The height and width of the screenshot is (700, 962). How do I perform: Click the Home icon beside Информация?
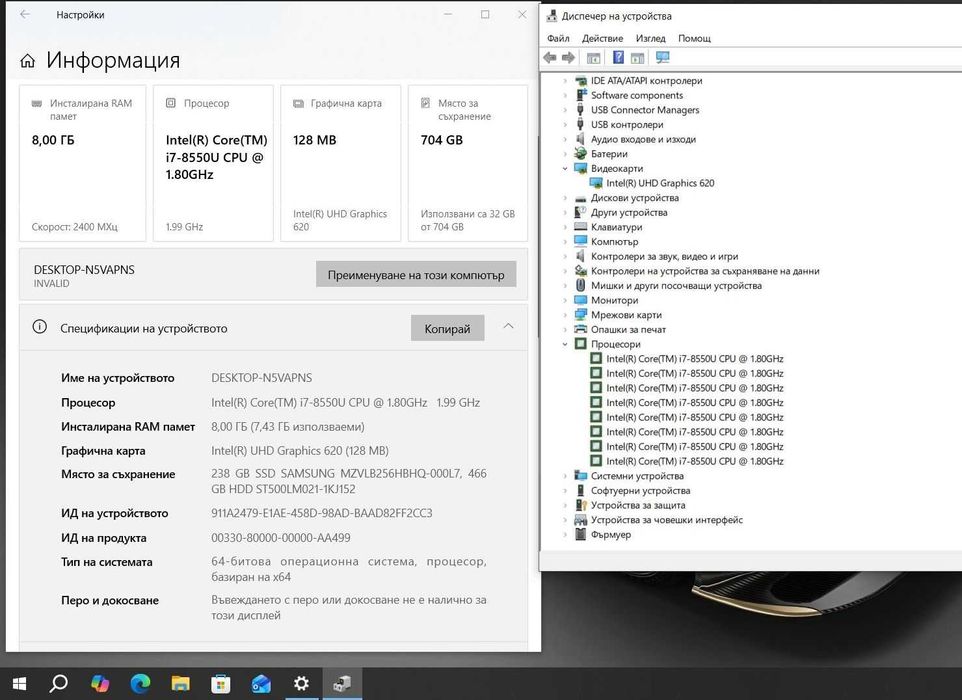pyautogui.click(x=28, y=61)
